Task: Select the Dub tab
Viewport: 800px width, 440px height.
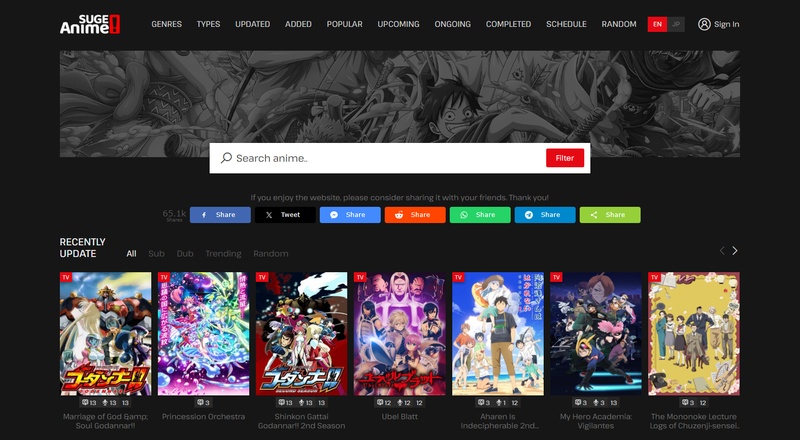Action: (185, 254)
